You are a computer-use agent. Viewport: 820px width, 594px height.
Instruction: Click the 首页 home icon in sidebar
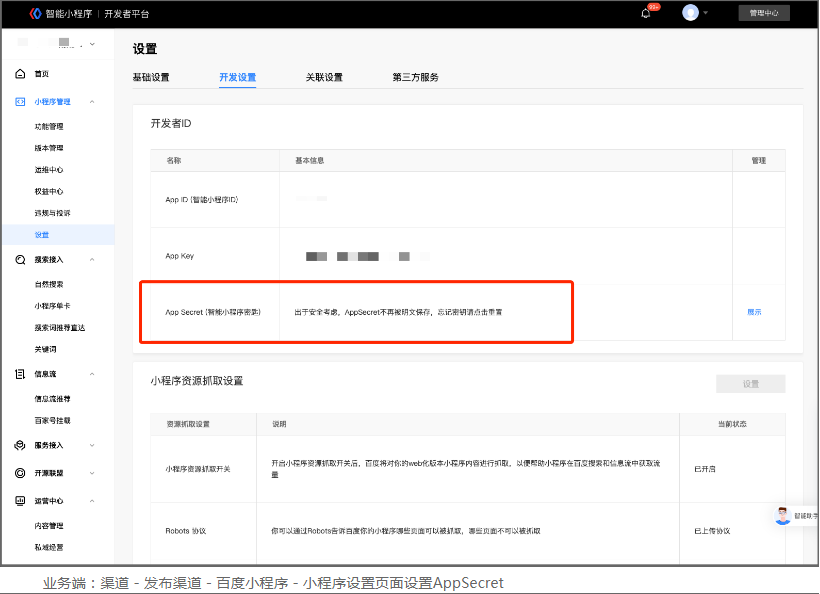click(x=20, y=74)
